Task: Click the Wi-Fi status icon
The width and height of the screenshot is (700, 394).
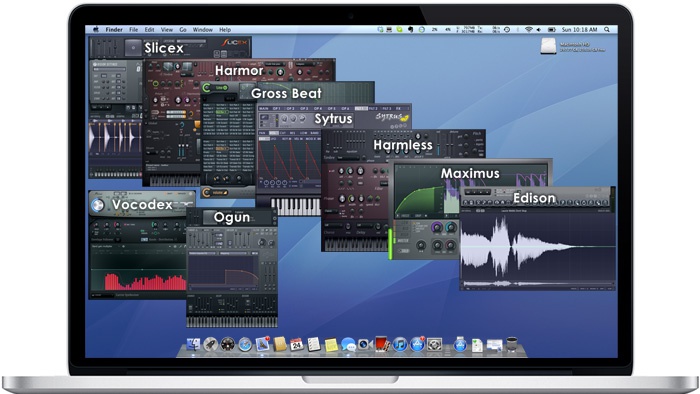Action: (x=529, y=29)
